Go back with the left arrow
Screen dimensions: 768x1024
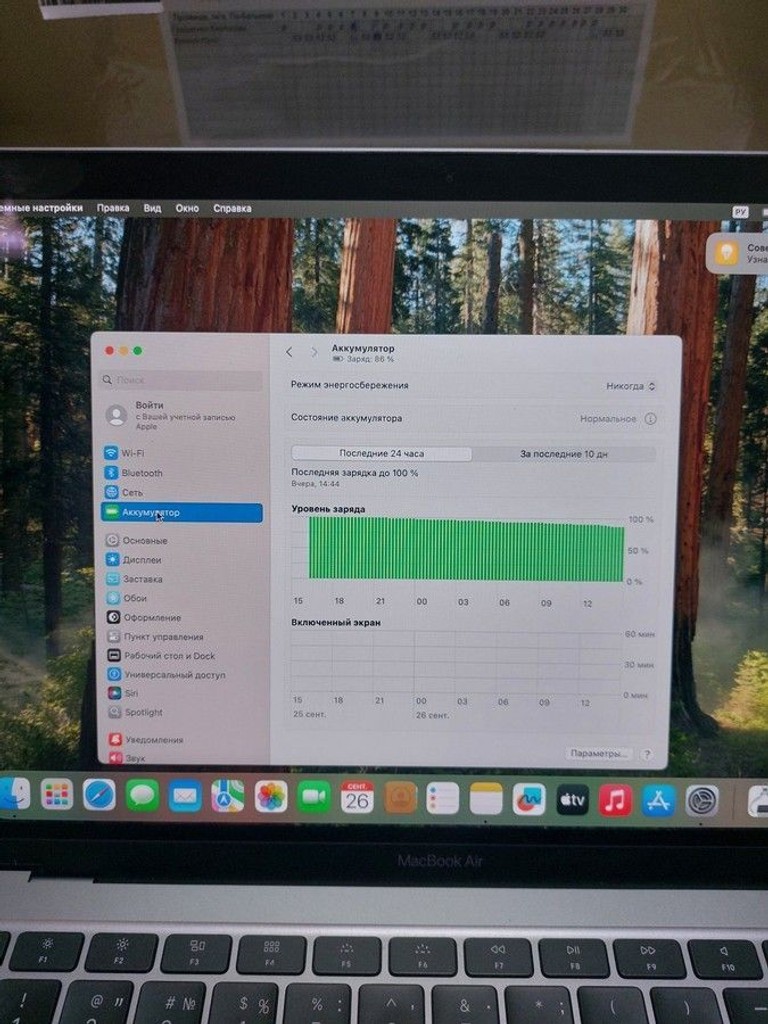289,352
